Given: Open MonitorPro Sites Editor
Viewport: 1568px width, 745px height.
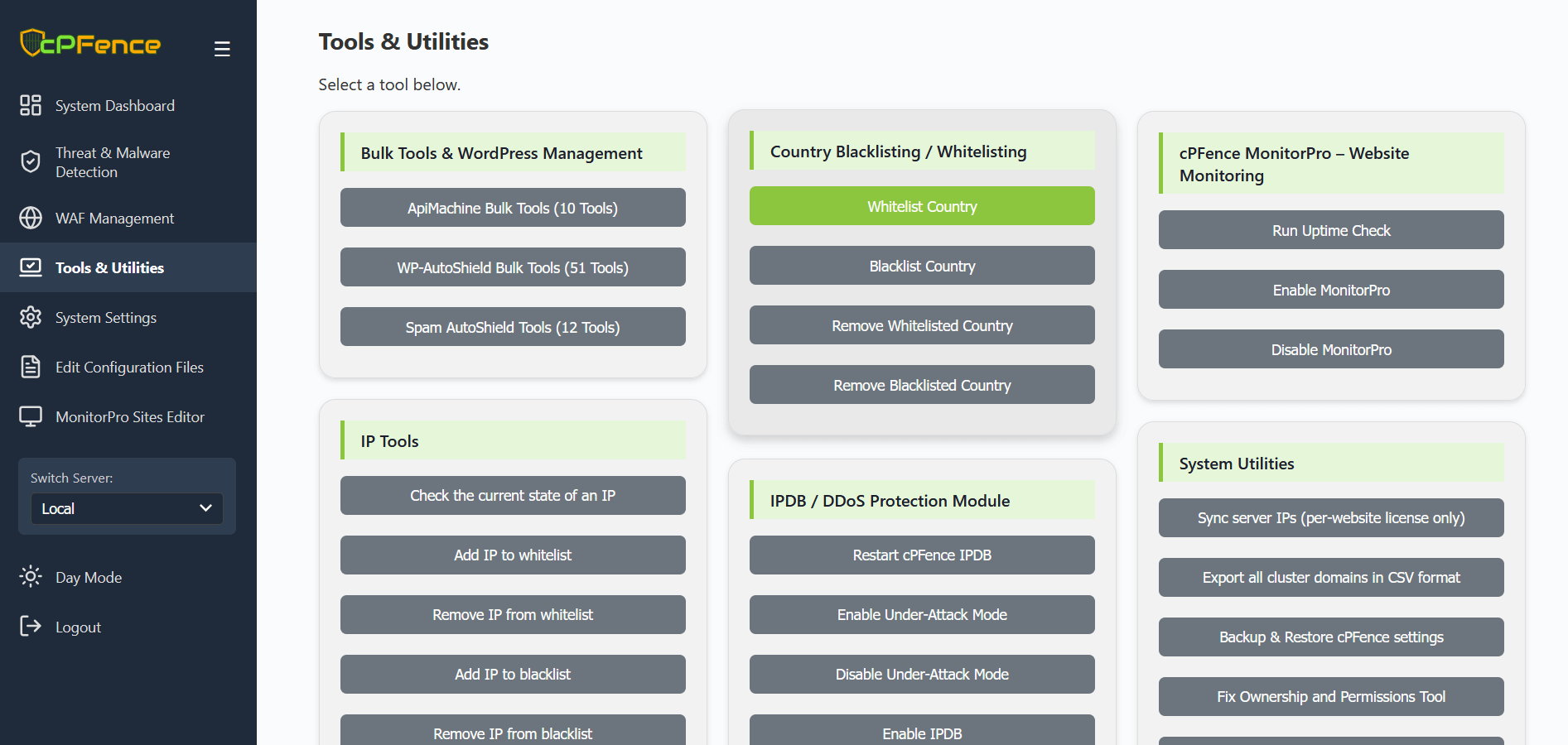Looking at the screenshot, I should click(128, 416).
